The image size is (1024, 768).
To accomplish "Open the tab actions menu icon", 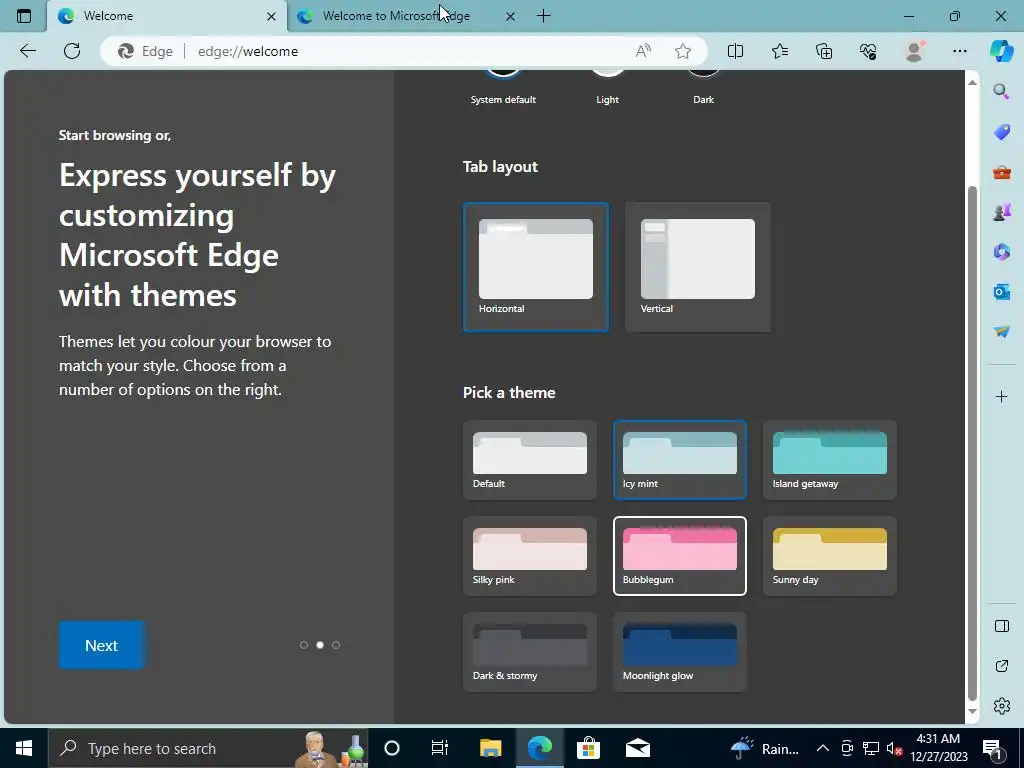I will point(24,16).
